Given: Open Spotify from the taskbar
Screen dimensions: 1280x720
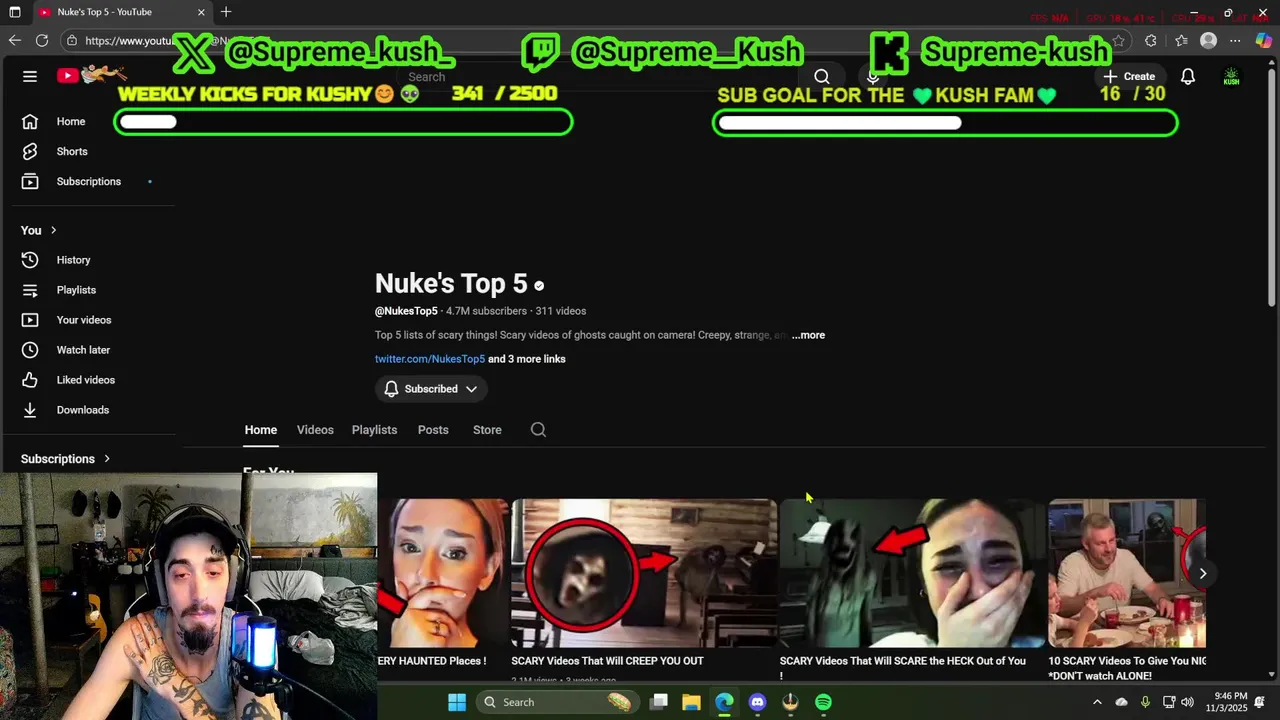Looking at the screenshot, I should (x=823, y=702).
